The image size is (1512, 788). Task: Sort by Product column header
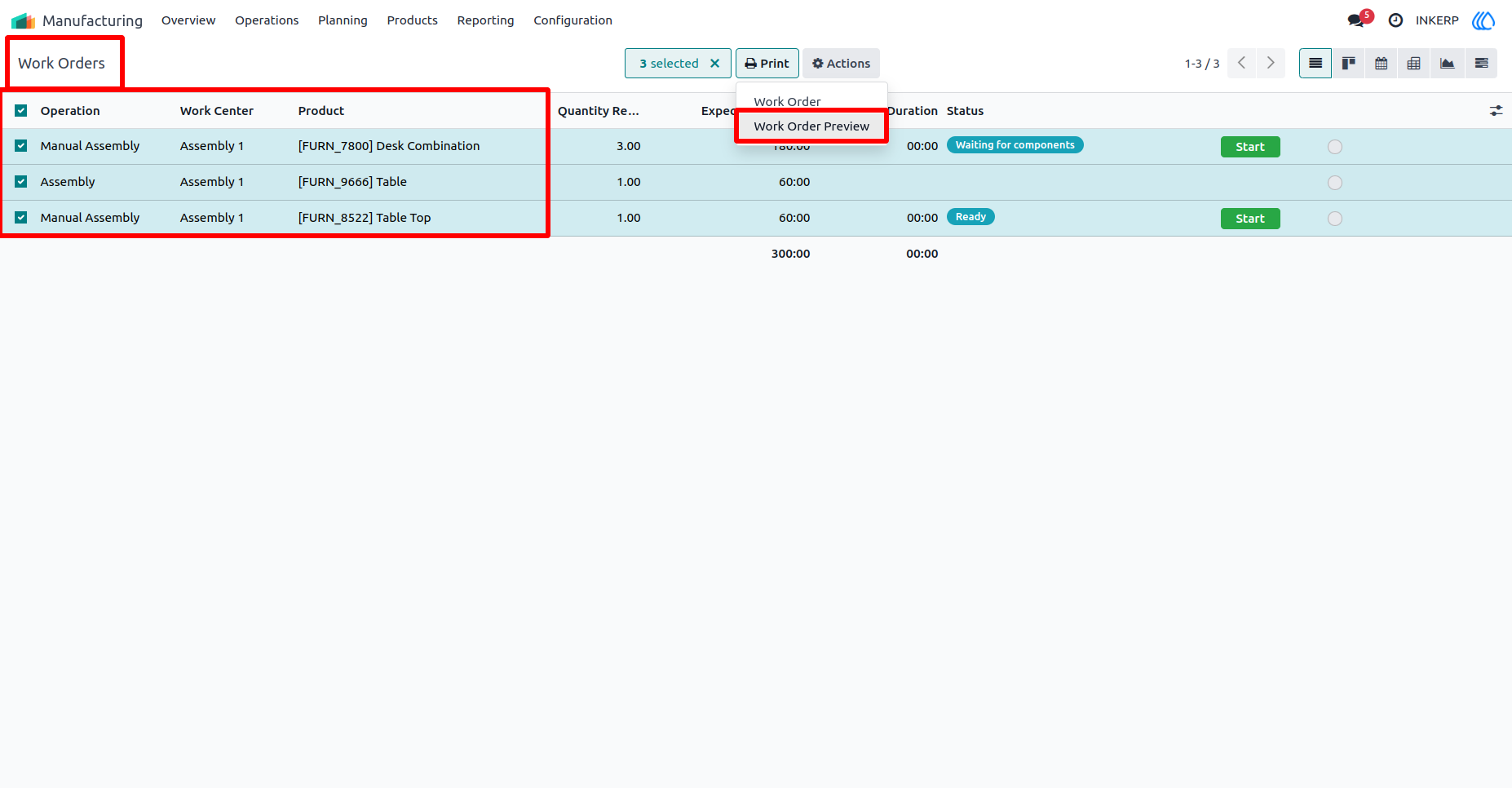pos(321,111)
